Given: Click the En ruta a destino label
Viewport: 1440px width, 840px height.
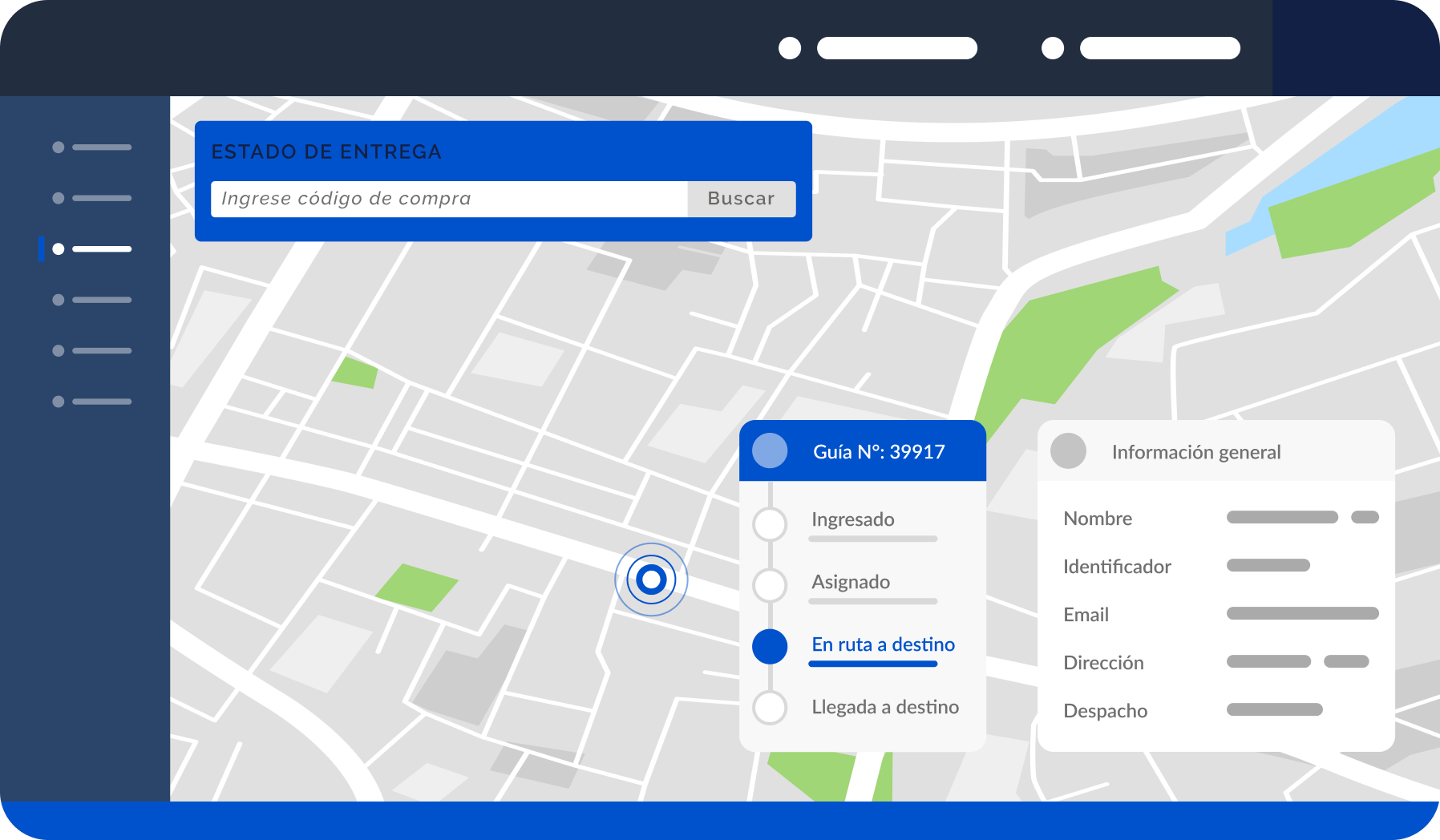Looking at the screenshot, I should (x=883, y=644).
